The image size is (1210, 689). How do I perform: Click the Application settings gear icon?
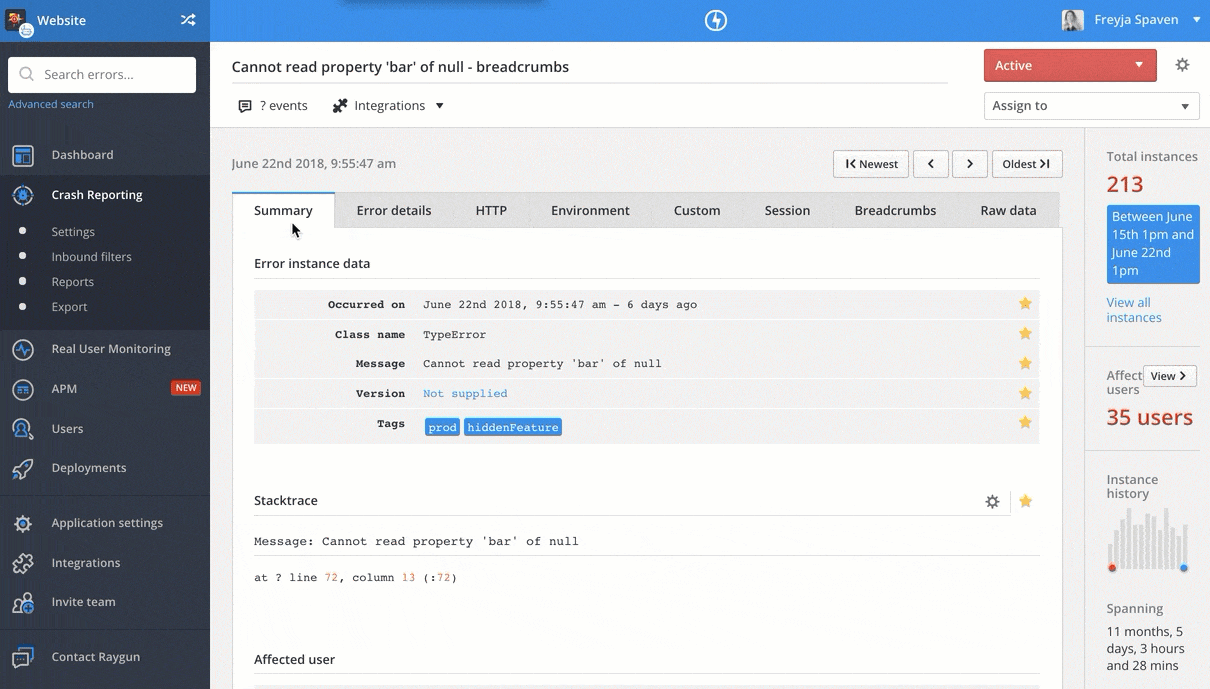pos(23,523)
